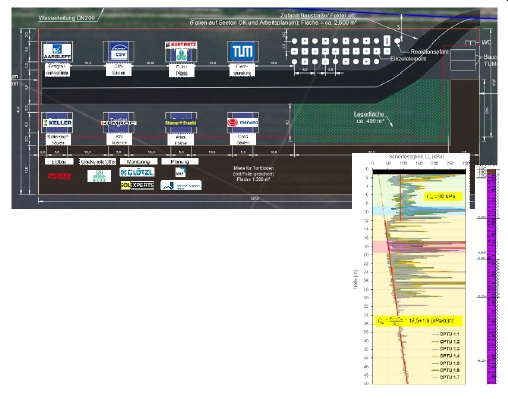Click the Aarsleff company logo

(x=57, y=52)
